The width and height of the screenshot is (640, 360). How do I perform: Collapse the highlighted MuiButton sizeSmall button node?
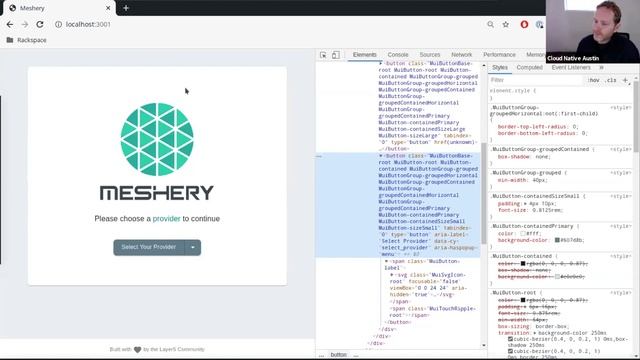coord(381,156)
